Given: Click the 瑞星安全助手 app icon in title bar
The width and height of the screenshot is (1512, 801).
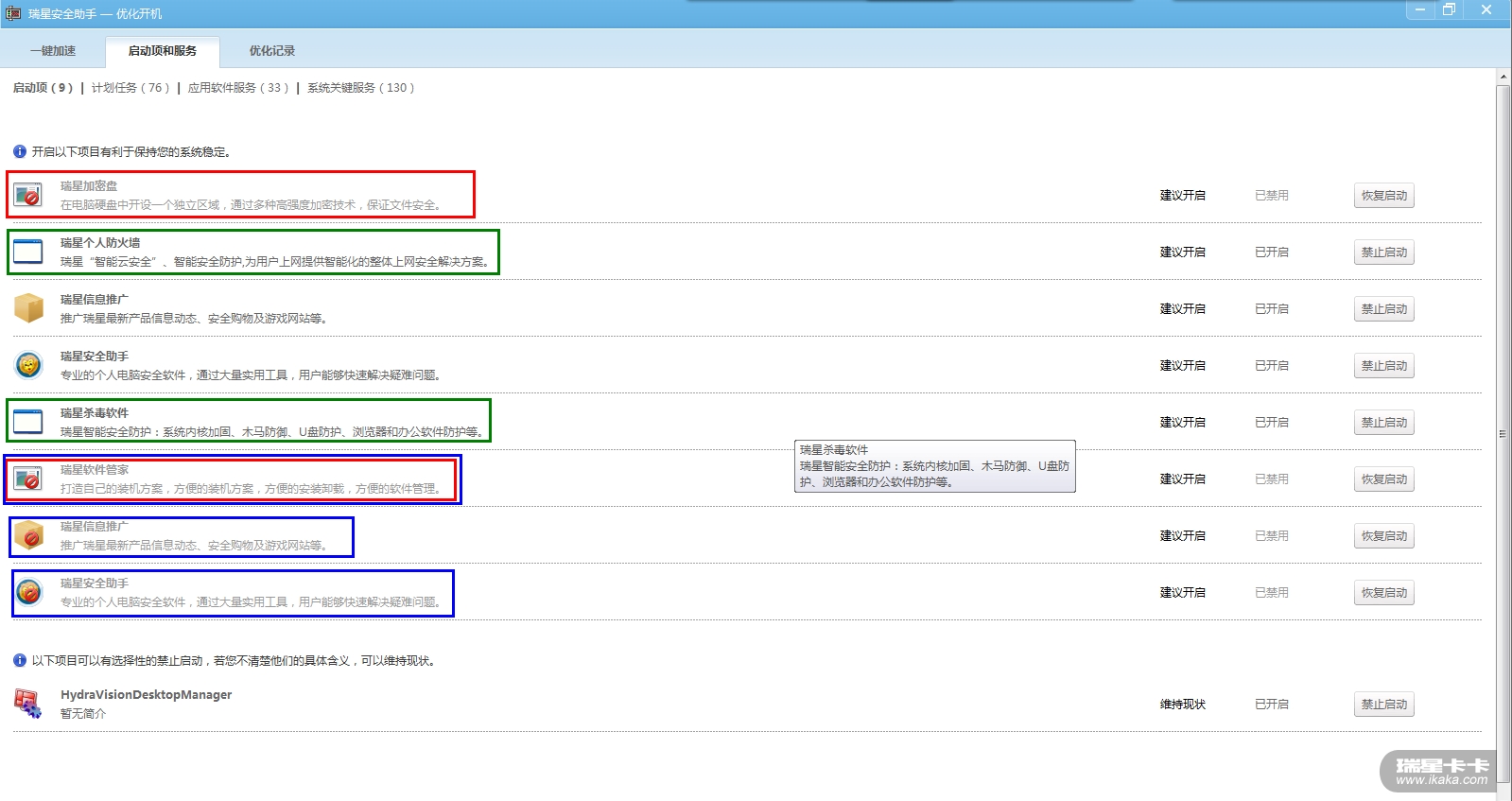Looking at the screenshot, I should click(x=13, y=13).
